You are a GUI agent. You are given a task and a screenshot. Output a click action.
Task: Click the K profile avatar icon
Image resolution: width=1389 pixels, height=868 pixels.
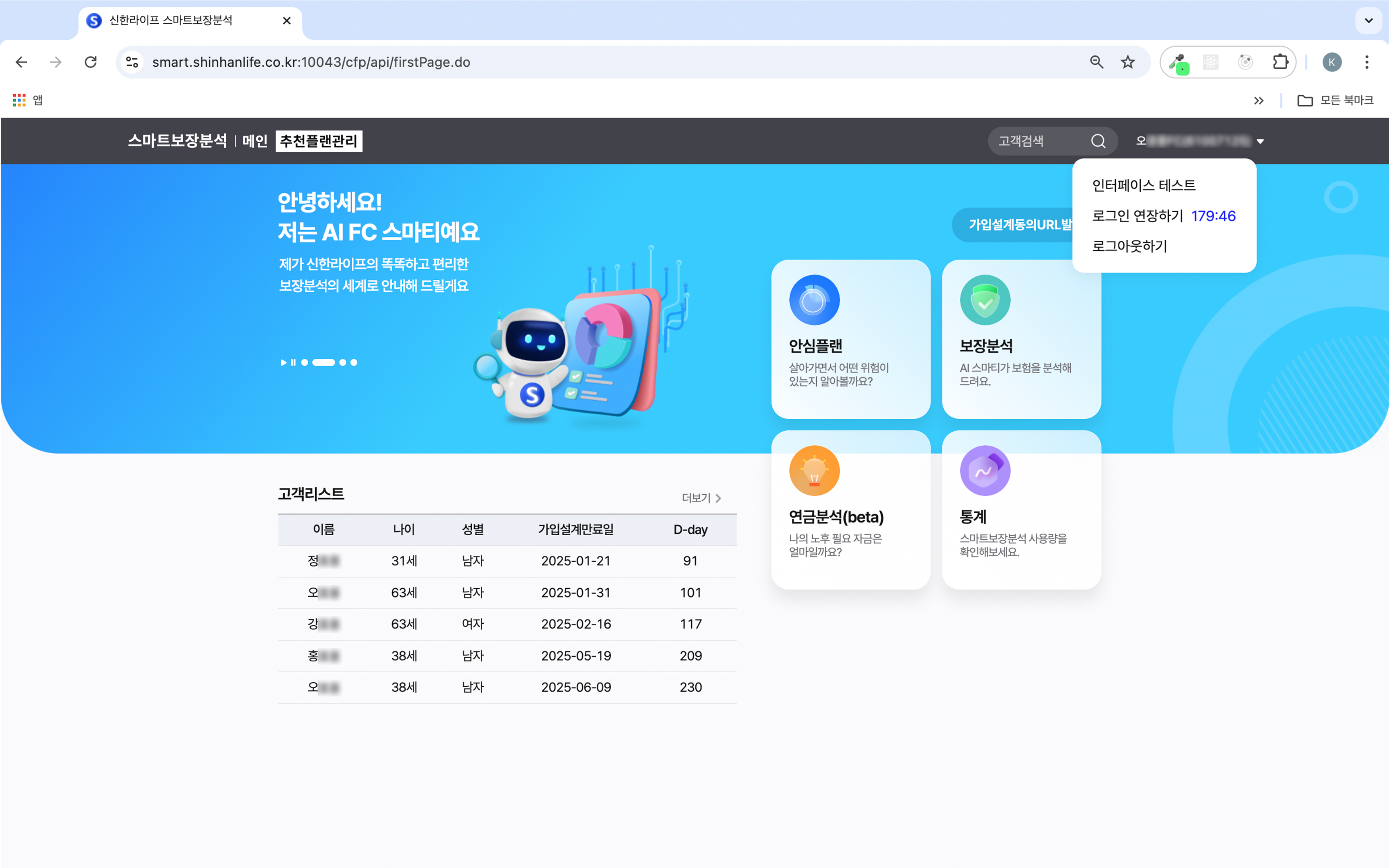[x=1332, y=62]
